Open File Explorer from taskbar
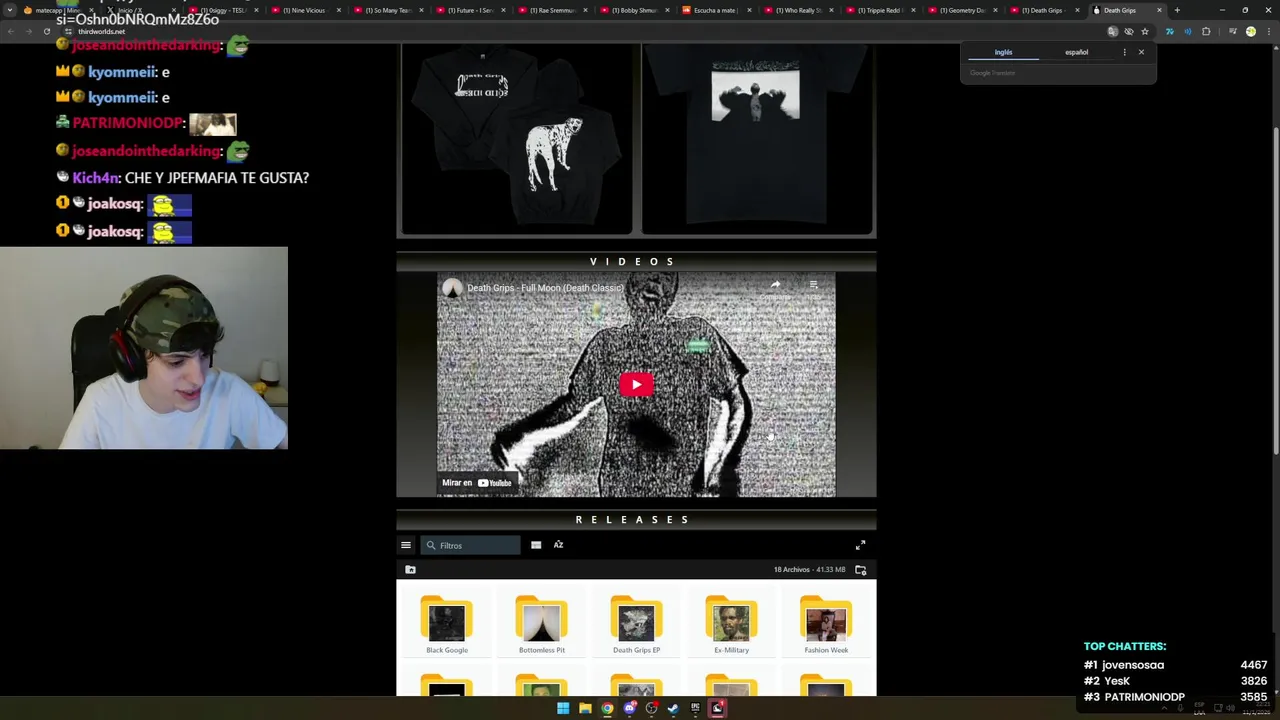 point(585,708)
